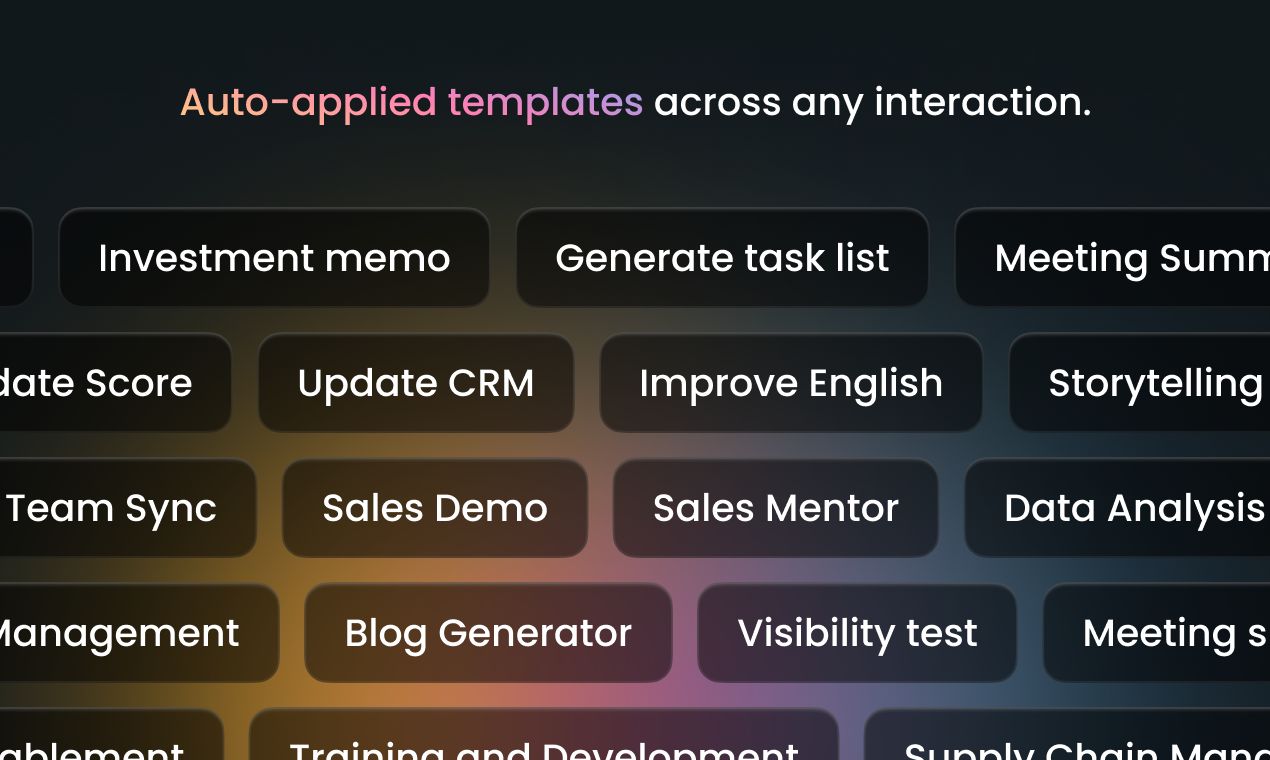Select the chip ending in Management
Image resolution: width=1270 pixels, height=760 pixels.
coord(139,633)
